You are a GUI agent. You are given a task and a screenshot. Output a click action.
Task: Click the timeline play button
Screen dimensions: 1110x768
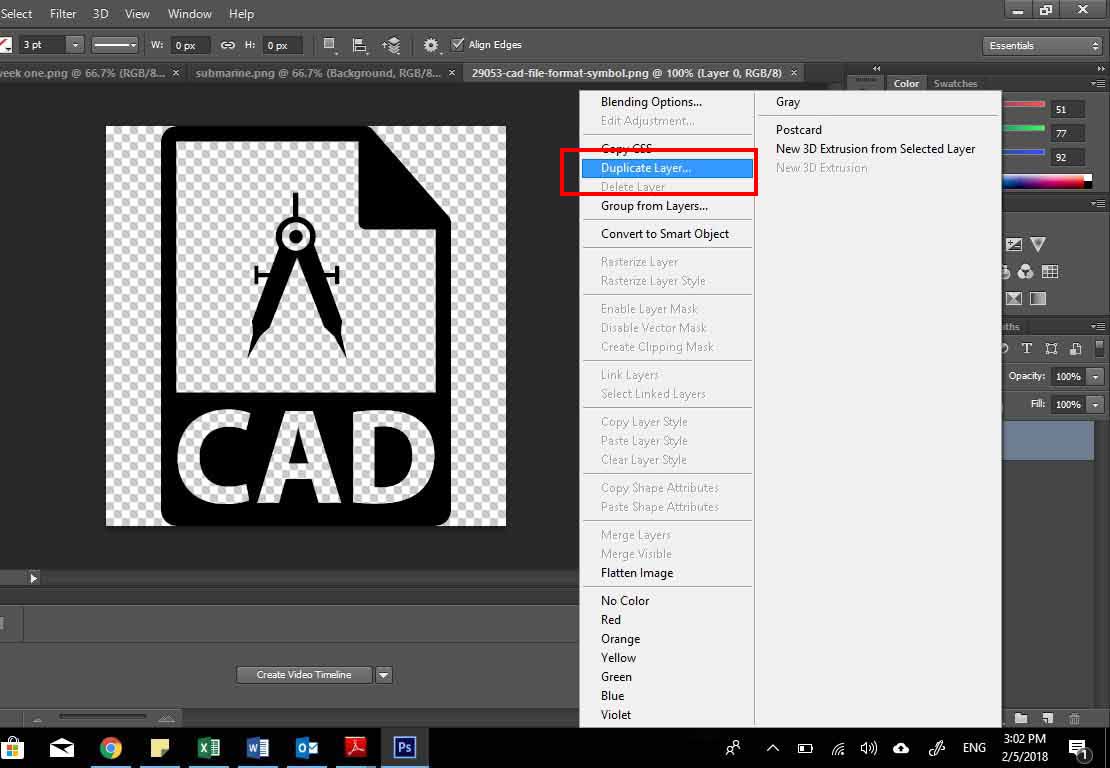(33, 578)
